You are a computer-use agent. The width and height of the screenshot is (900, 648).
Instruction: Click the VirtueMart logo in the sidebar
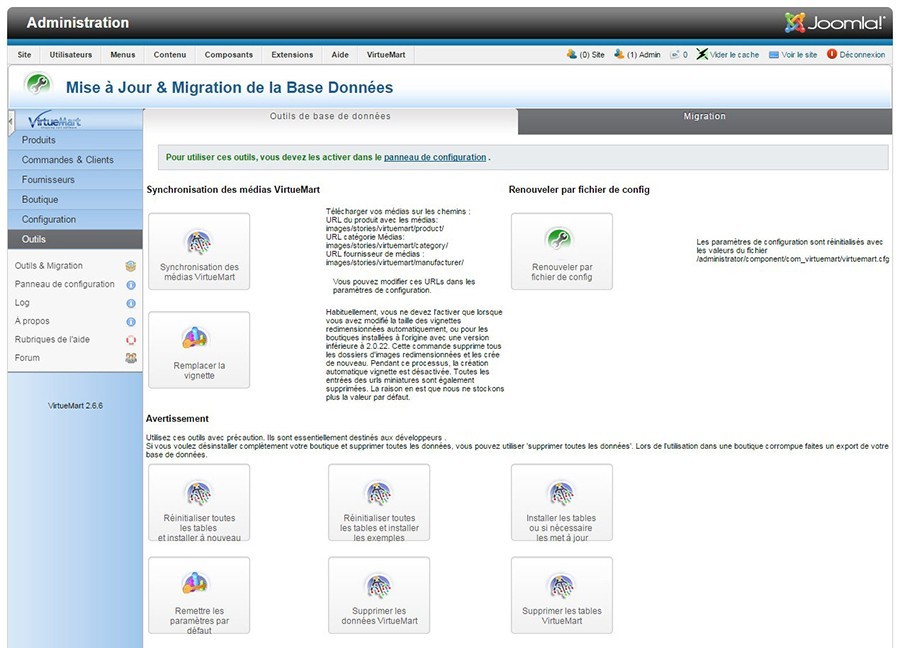click(54, 120)
